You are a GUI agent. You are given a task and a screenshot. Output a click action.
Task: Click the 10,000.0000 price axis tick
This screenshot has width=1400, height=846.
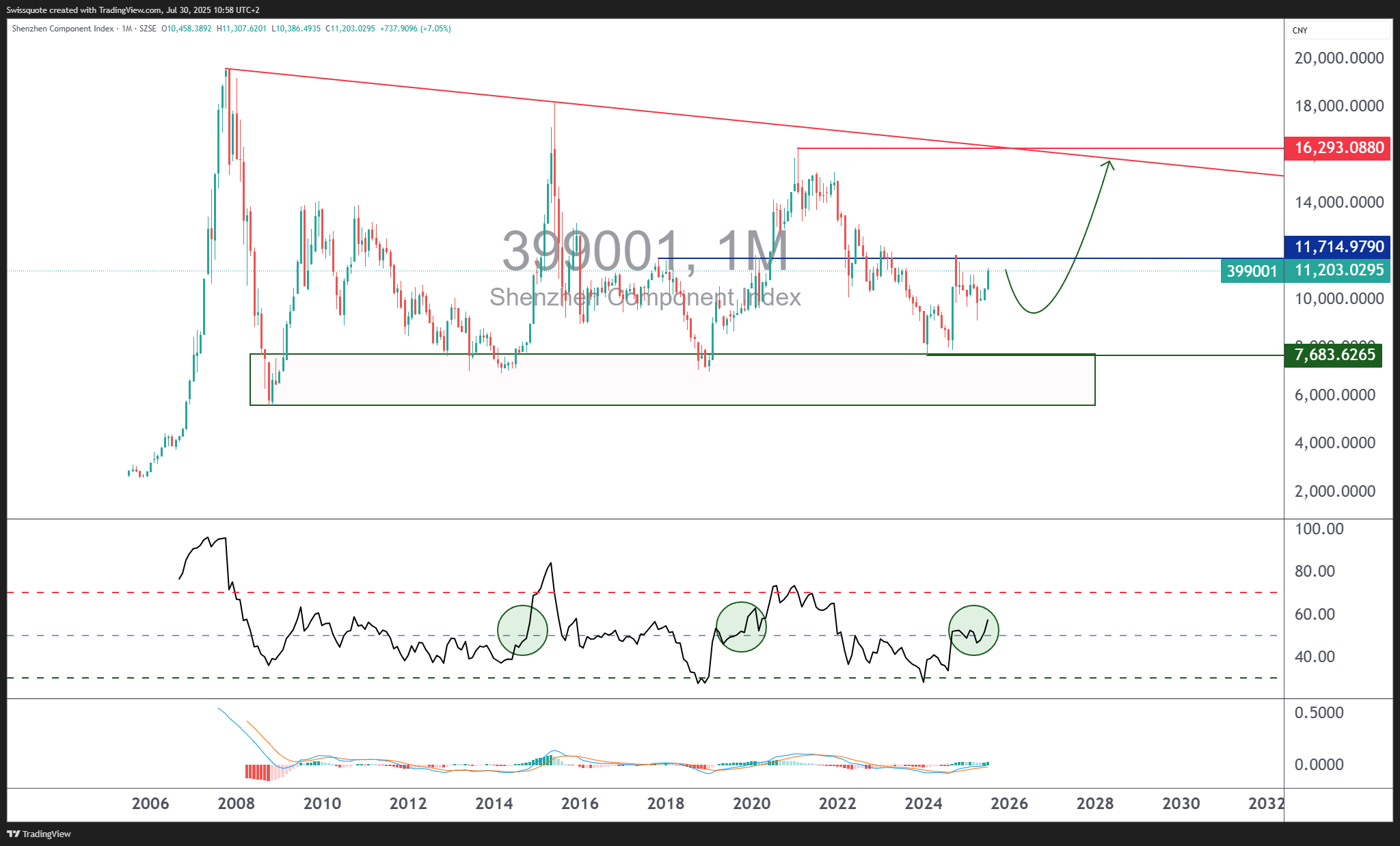pos(1339,299)
